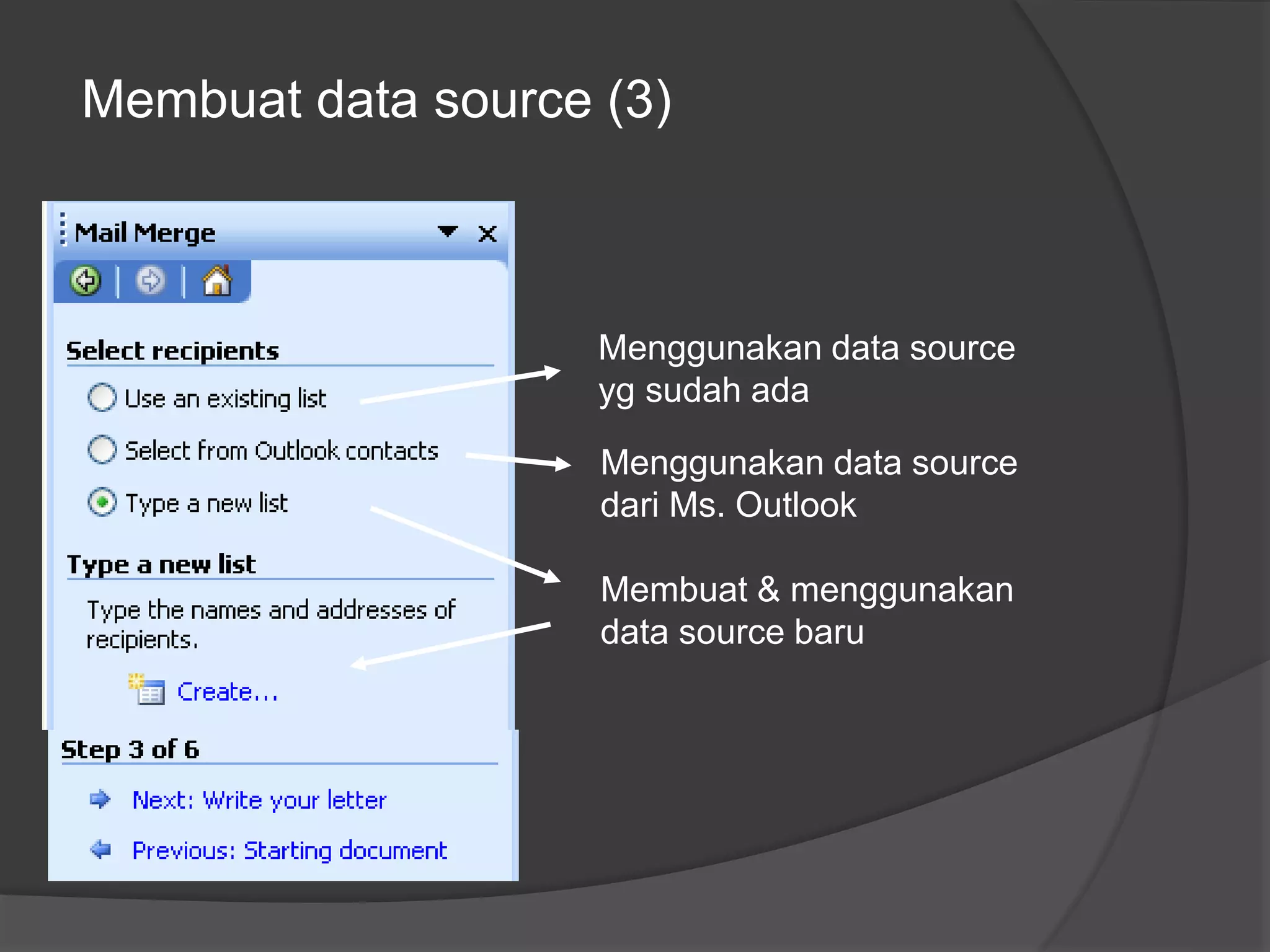Viewport: 1270px width, 952px height.
Task: Click 'Membuat & menggunakan data source baru' text
Action: click(x=807, y=610)
